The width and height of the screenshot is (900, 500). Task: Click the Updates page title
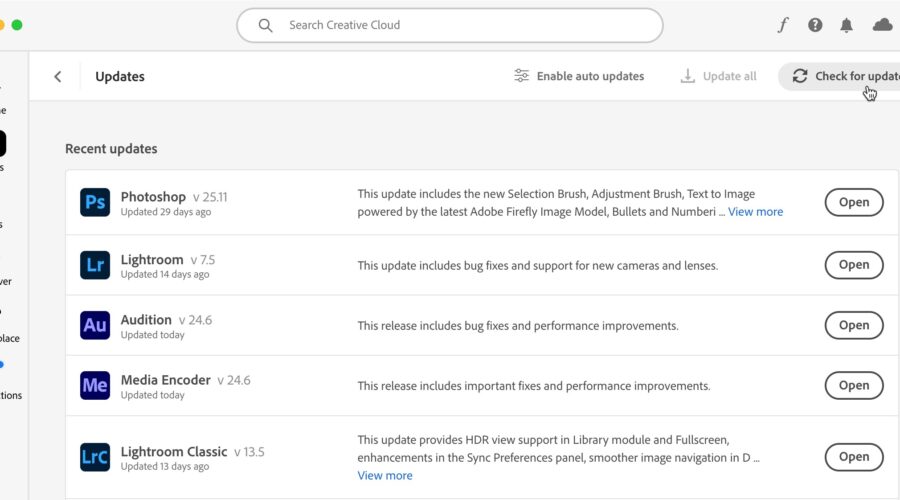click(120, 76)
